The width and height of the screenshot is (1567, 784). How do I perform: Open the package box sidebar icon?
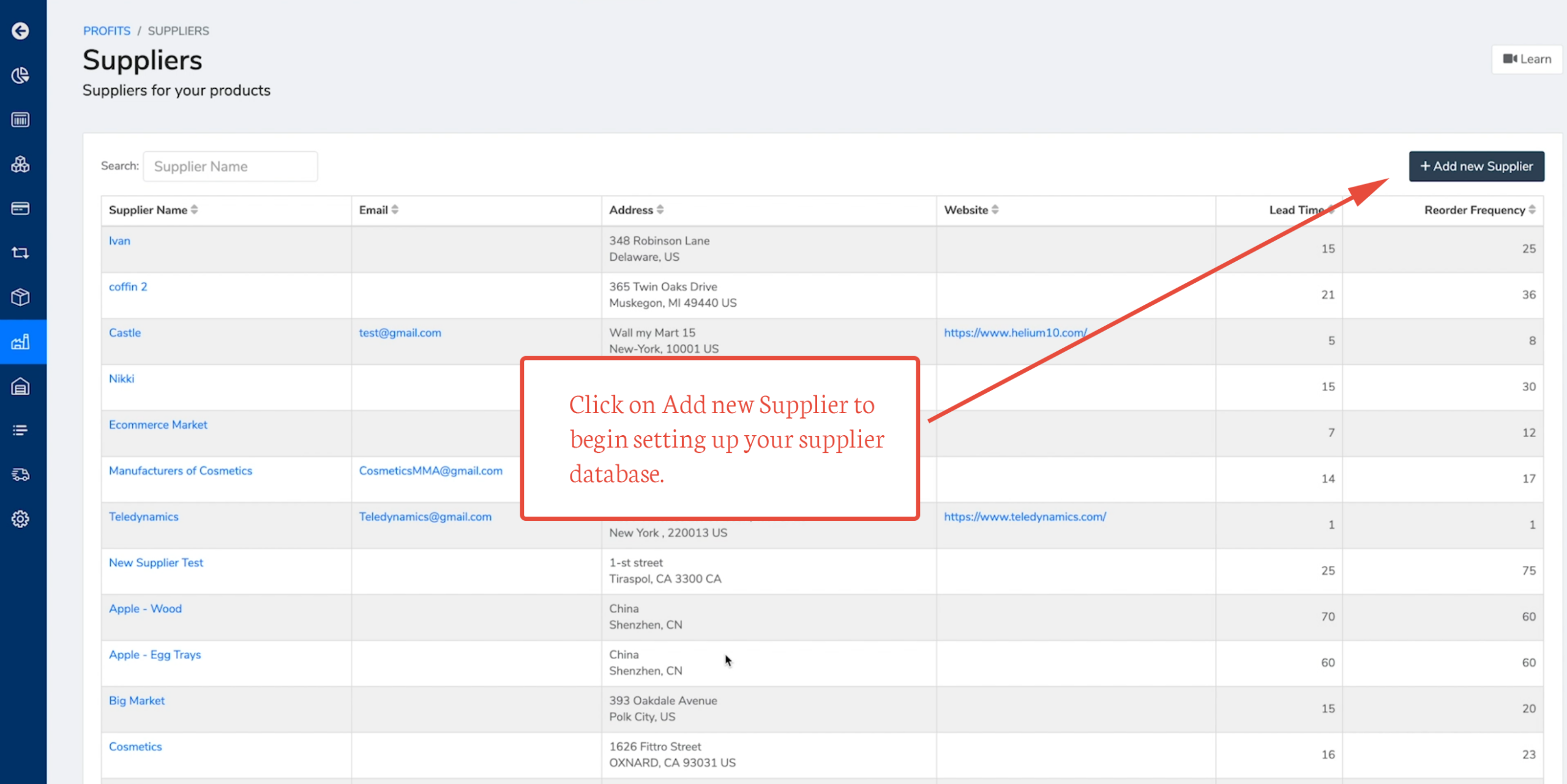click(x=20, y=297)
